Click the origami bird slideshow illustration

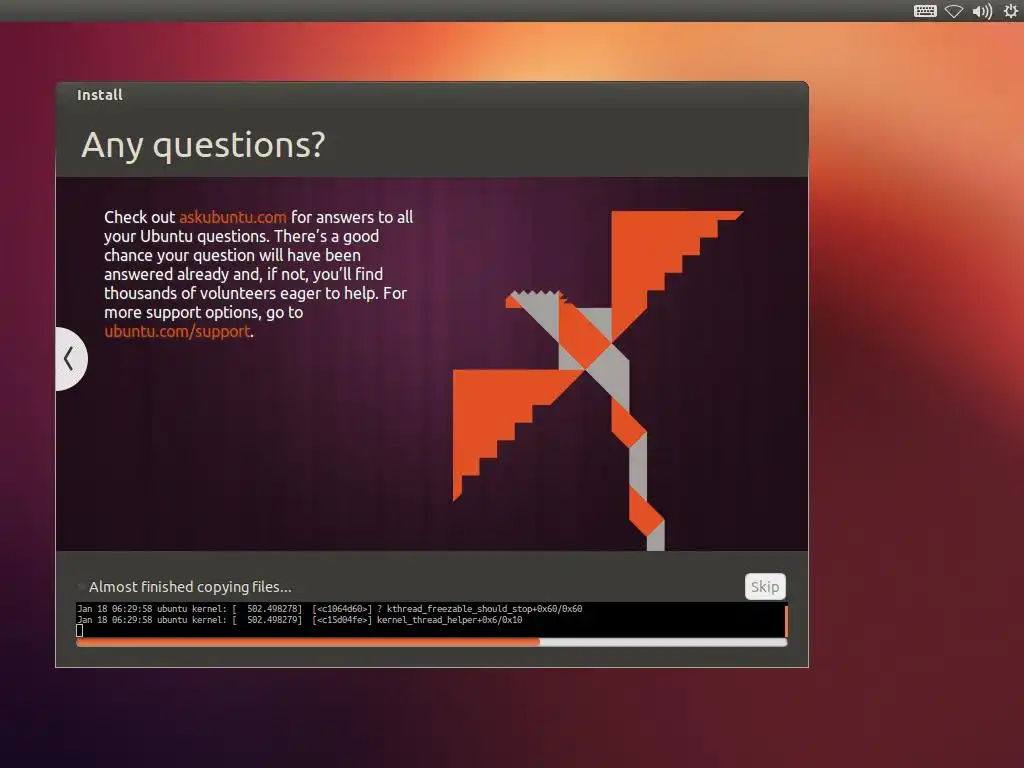pos(598,380)
